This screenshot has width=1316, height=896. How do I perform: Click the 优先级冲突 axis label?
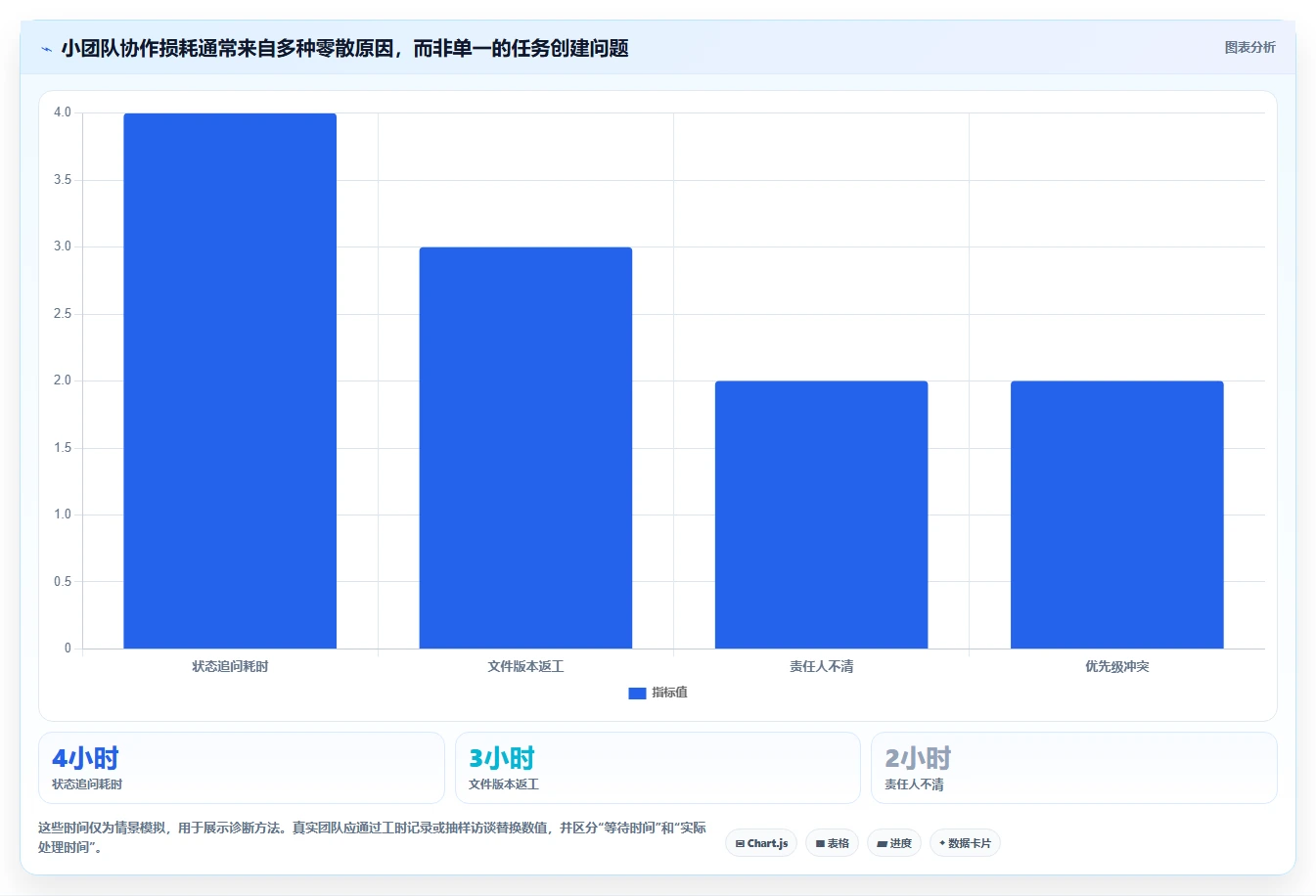tap(1116, 666)
